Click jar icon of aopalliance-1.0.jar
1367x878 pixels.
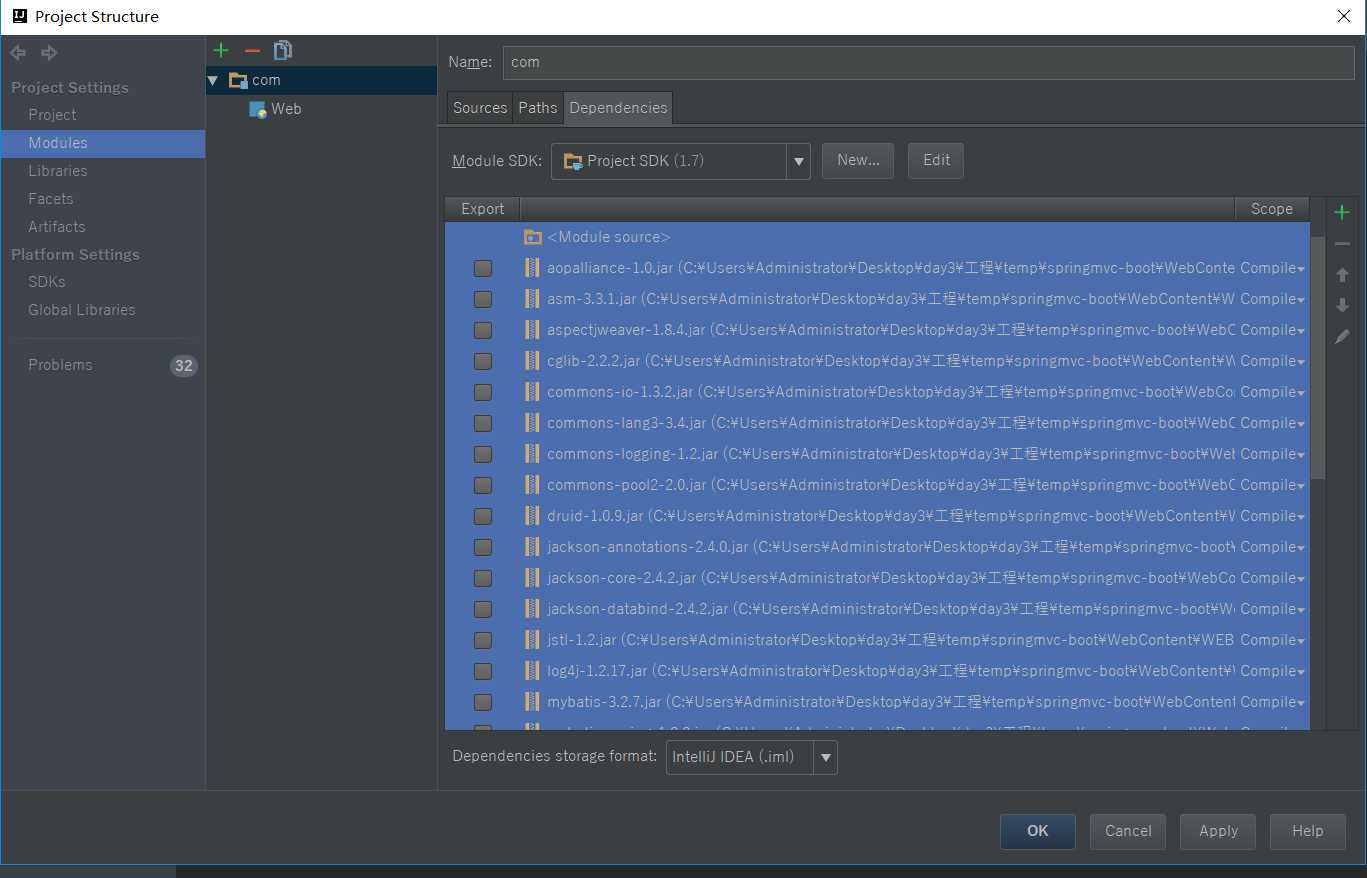coord(533,268)
